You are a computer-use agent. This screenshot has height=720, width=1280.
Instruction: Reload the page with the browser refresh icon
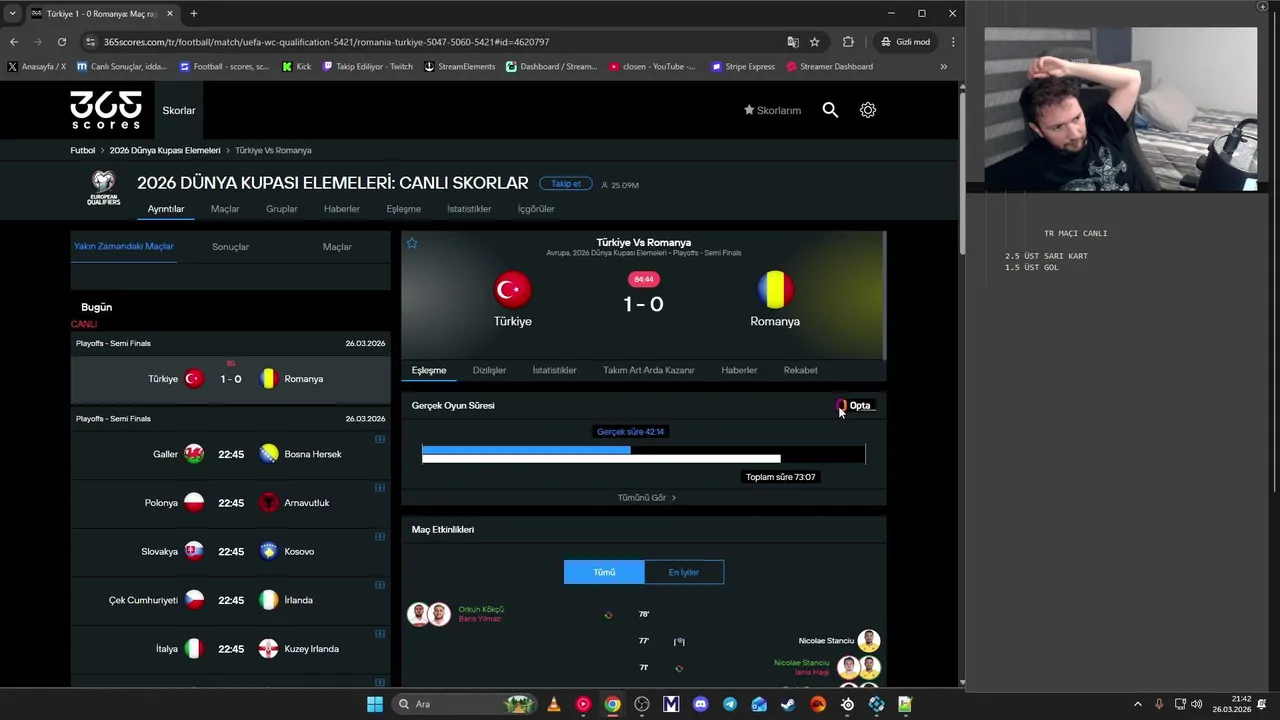(x=62, y=42)
